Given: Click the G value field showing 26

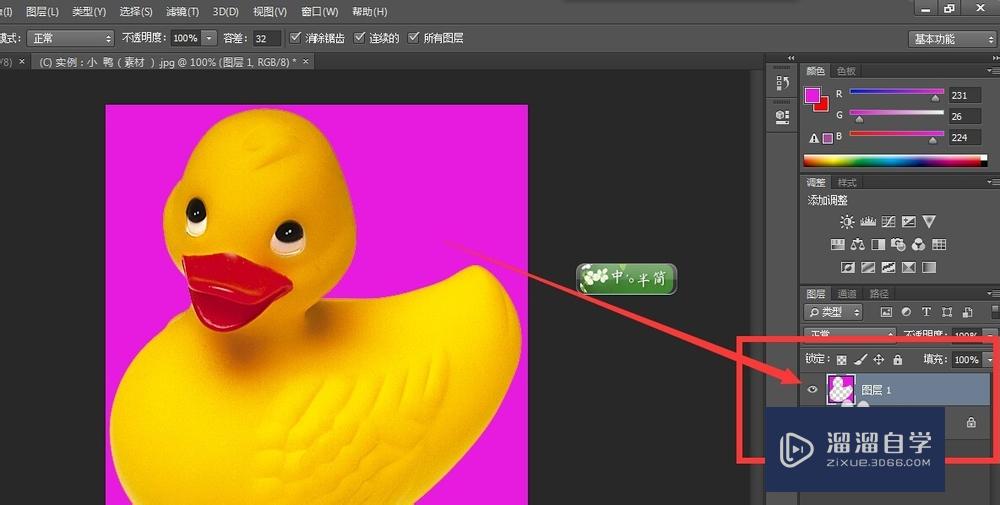Looking at the screenshot, I should point(965,116).
